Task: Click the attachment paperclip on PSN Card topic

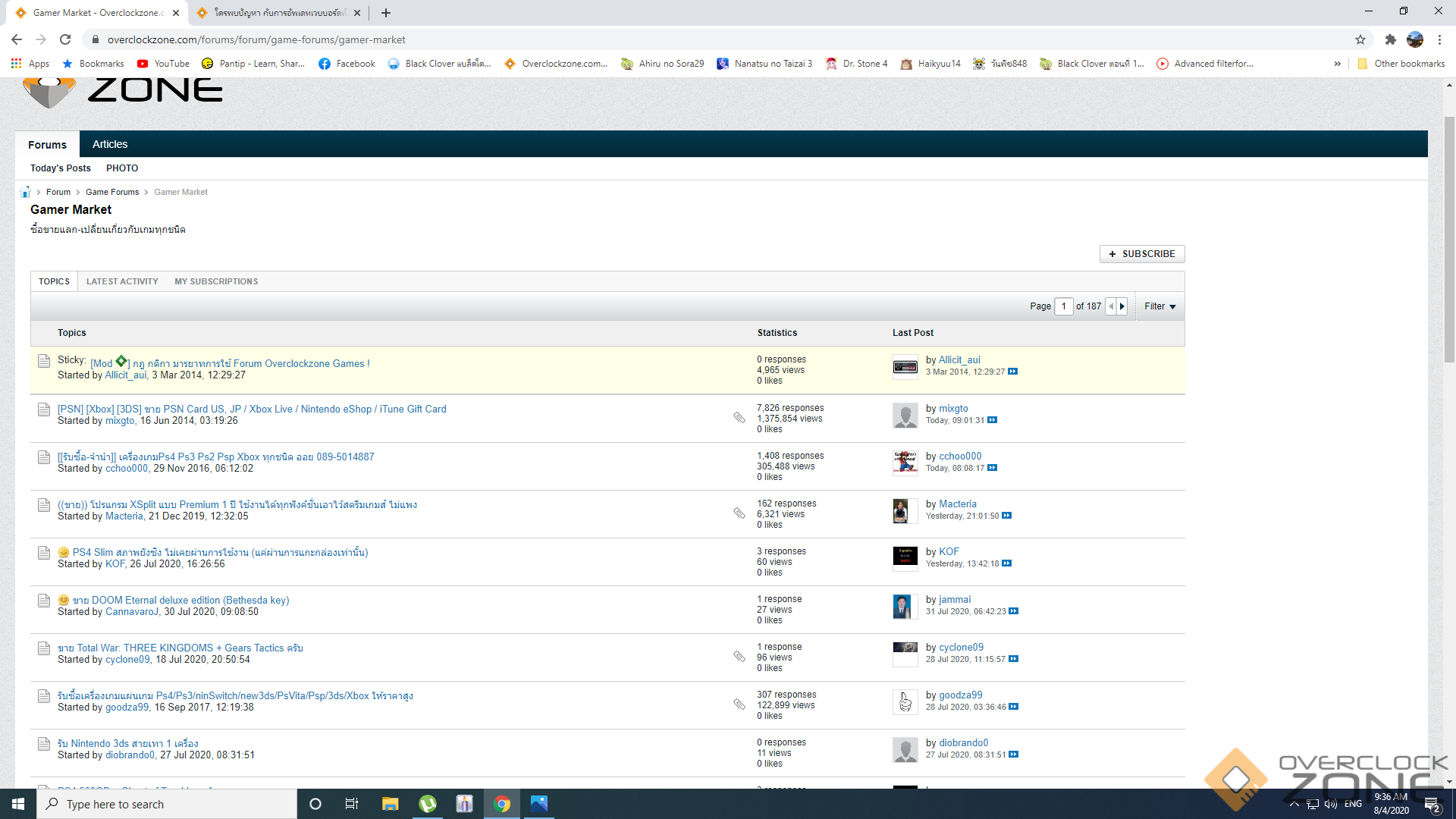Action: (x=739, y=417)
